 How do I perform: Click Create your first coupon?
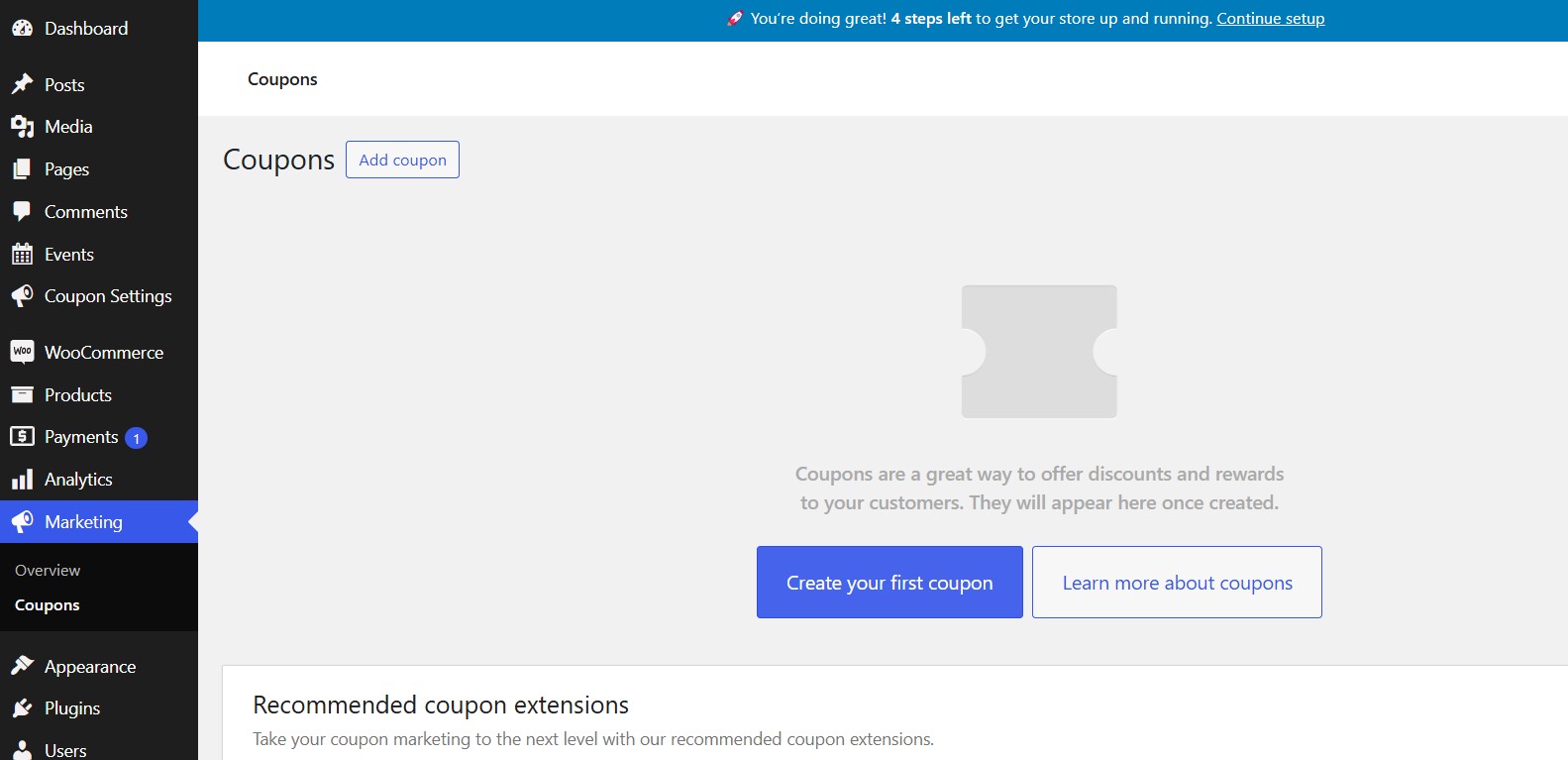[889, 583]
